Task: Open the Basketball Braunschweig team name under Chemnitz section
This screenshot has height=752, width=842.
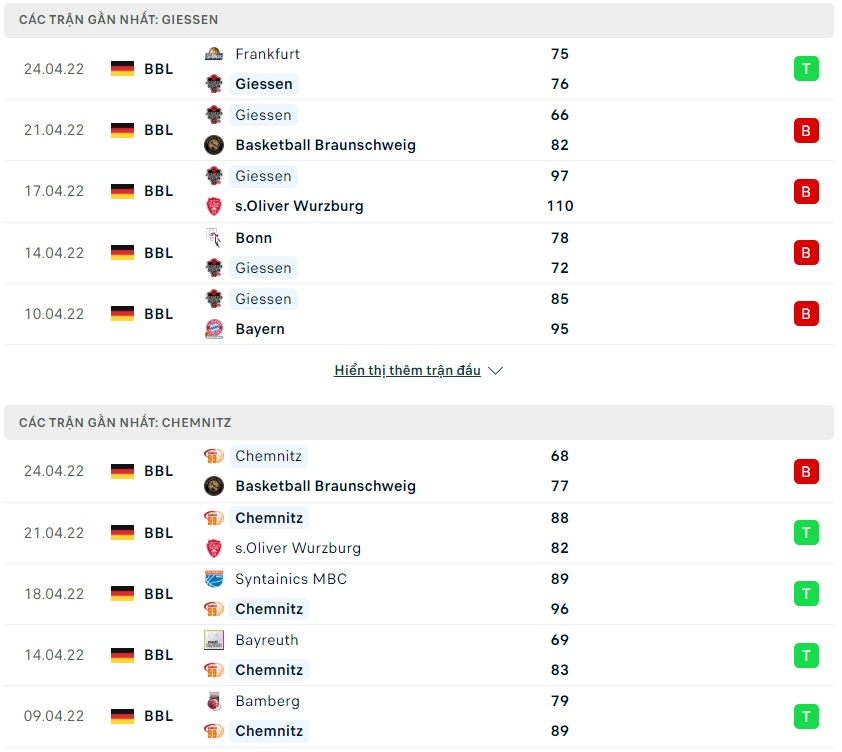Action: 325,486
